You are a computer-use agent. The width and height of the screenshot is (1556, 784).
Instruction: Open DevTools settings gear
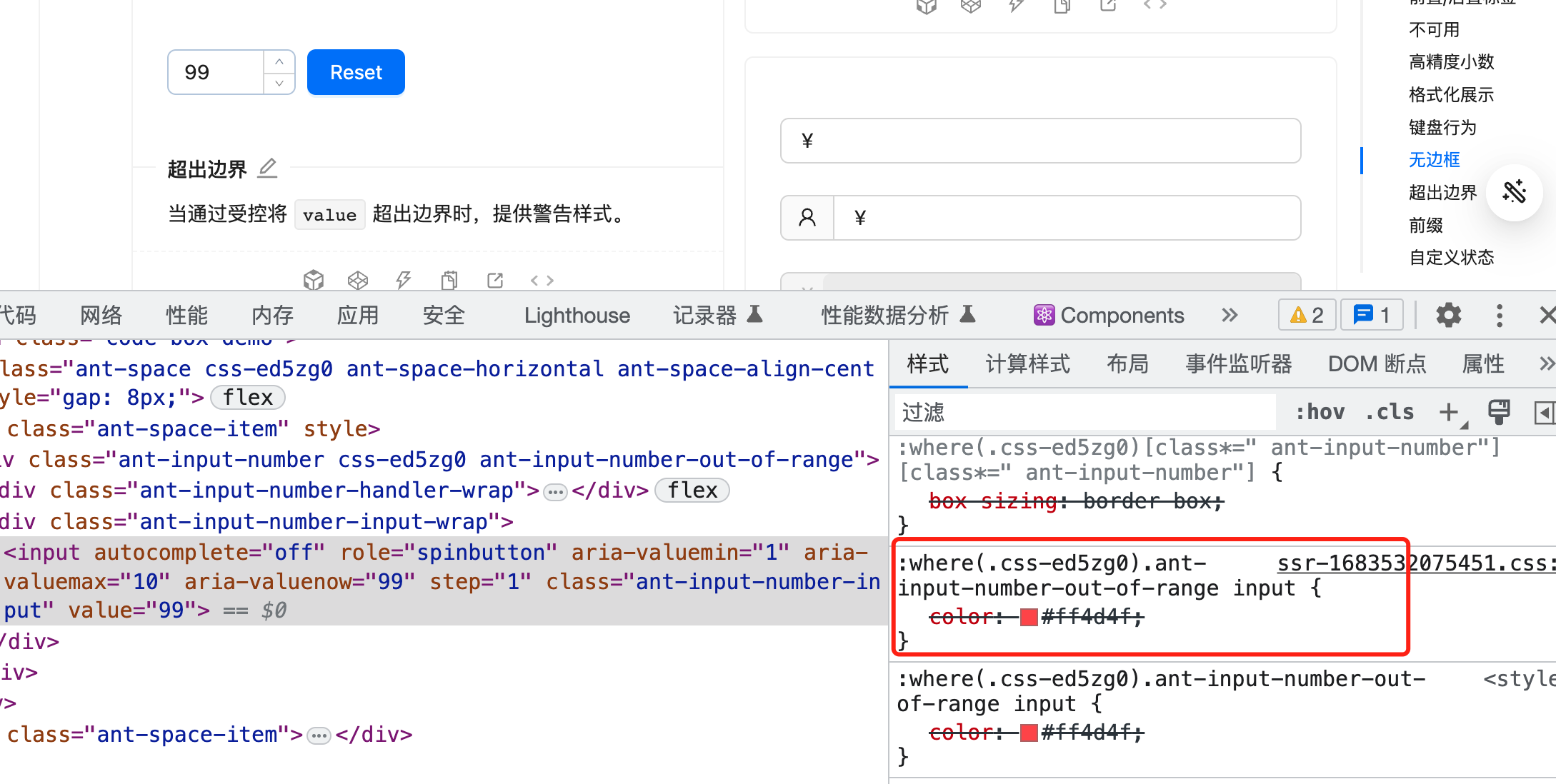[x=1448, y=315]
